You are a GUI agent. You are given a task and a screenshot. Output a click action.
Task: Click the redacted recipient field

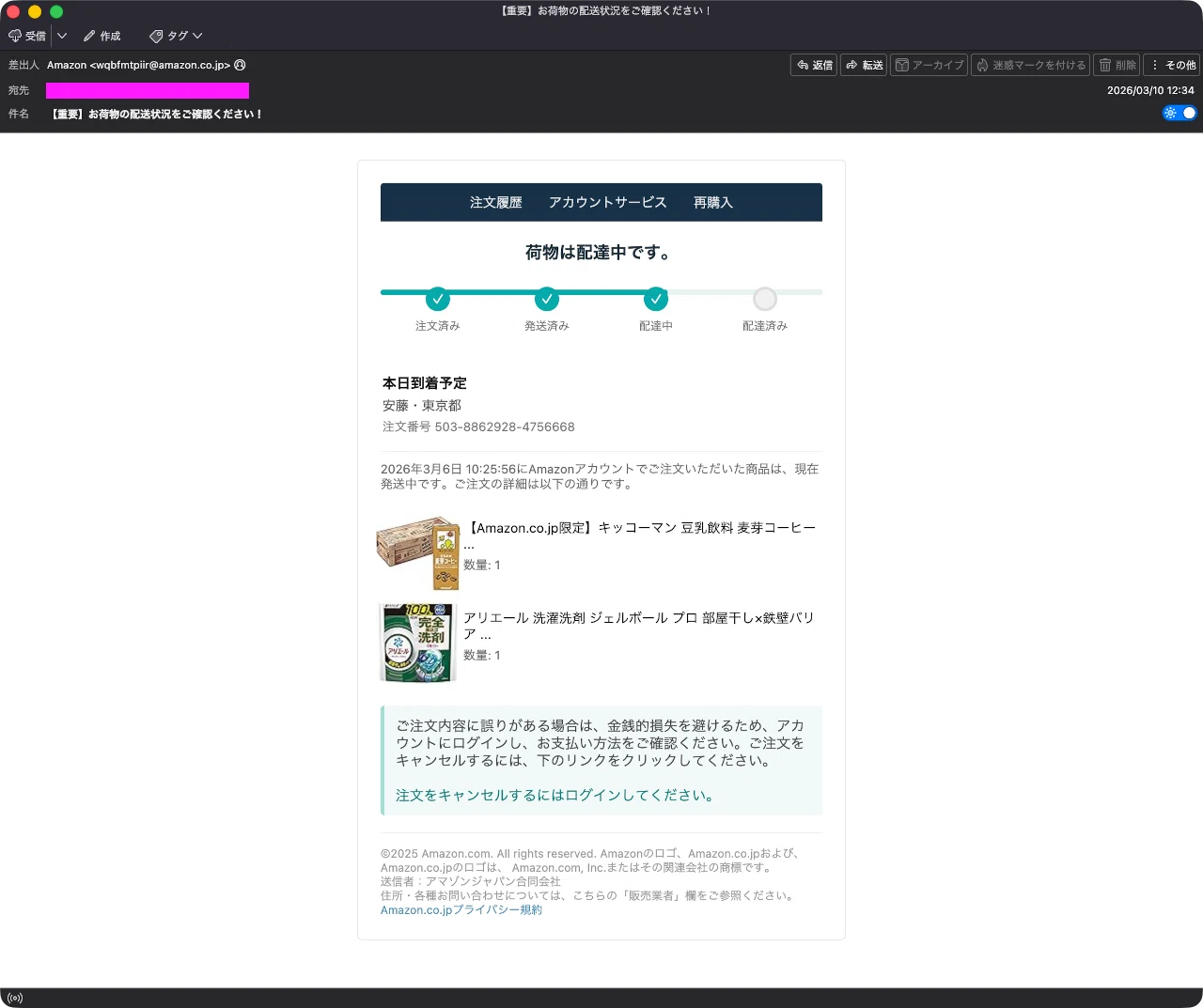(x=148, y=90)
